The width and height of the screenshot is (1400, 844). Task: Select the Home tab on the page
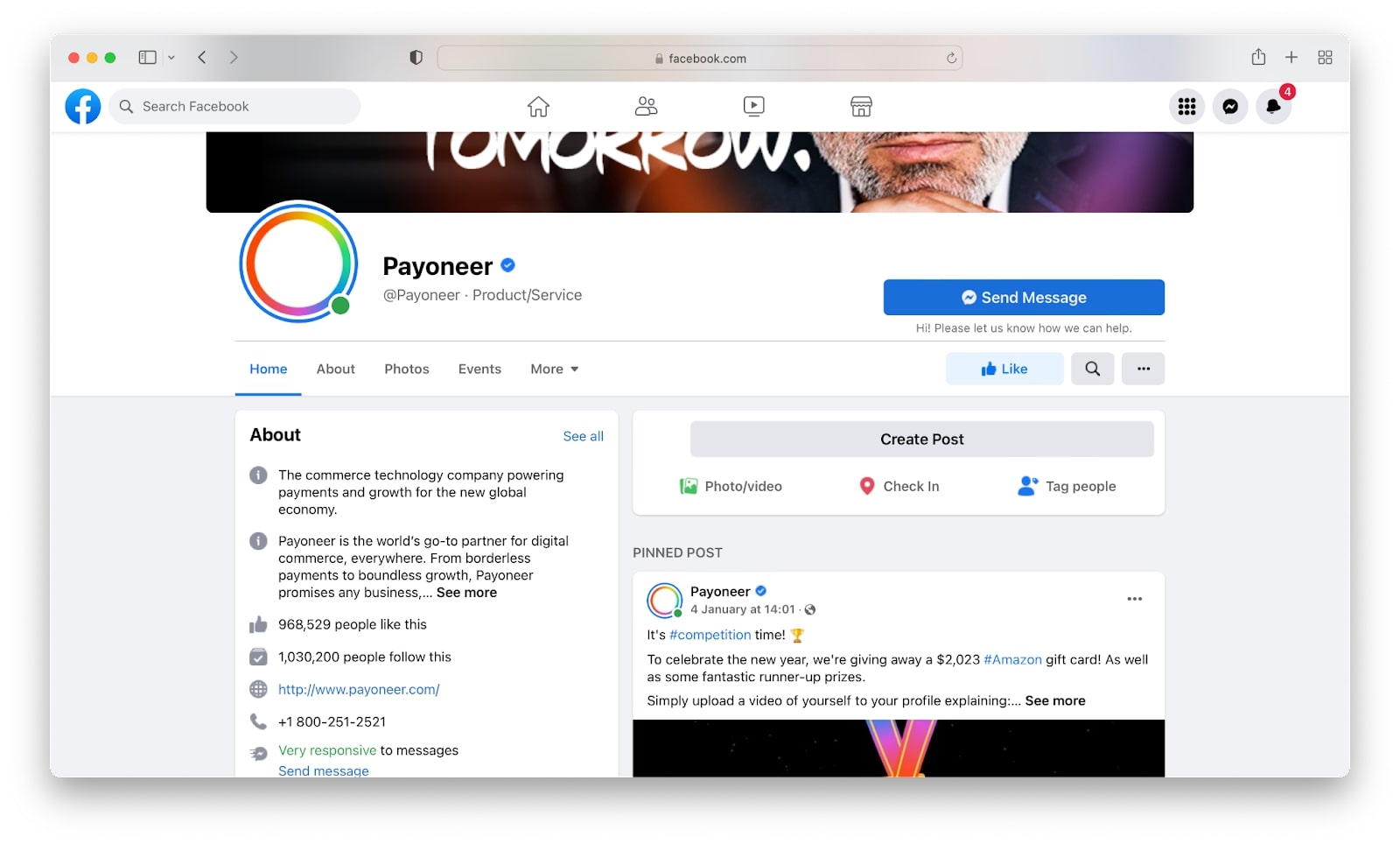(269, 369)
